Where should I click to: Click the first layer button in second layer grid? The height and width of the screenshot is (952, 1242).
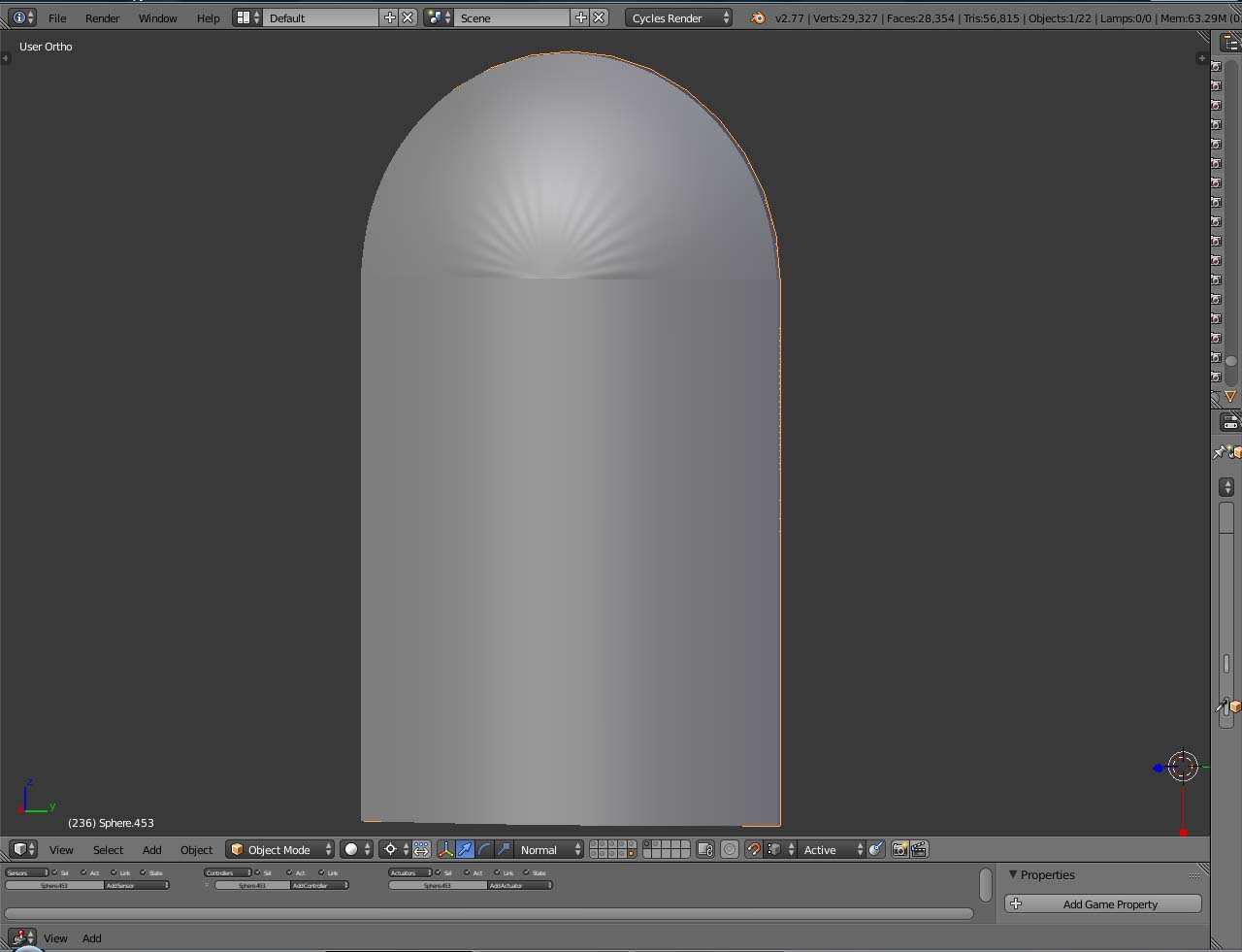(x=647, y=844)
